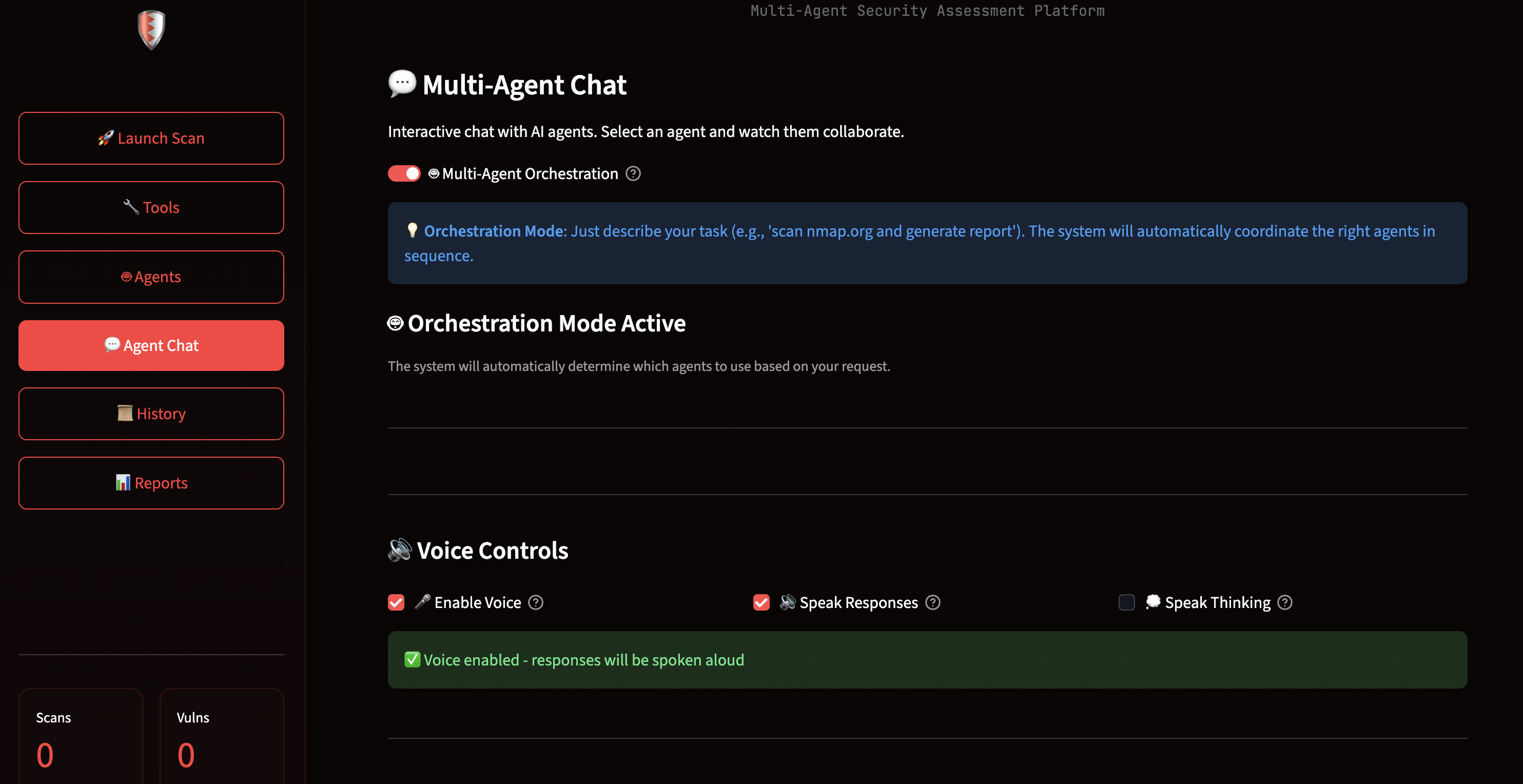Image resolution: width=1523 pixels, height=784 pixels.
Task: Click the loudspeaker icon beside Voice Controls
Action: 400,550
